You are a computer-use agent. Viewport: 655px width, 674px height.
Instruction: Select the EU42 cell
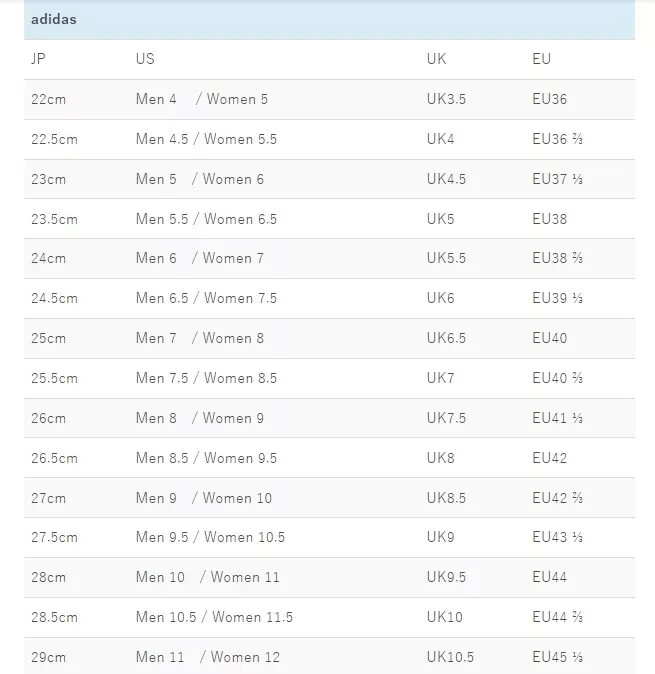(x=549, y=458)
